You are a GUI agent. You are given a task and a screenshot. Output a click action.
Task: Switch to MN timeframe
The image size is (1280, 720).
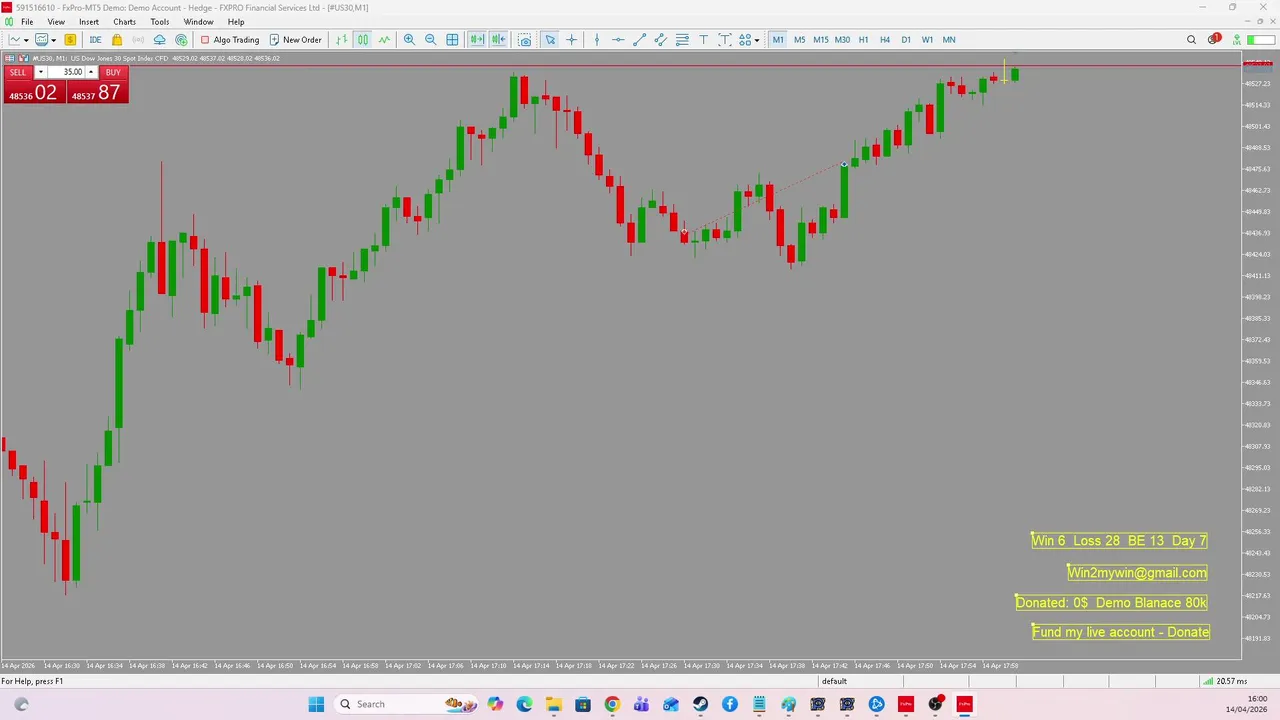949,40
